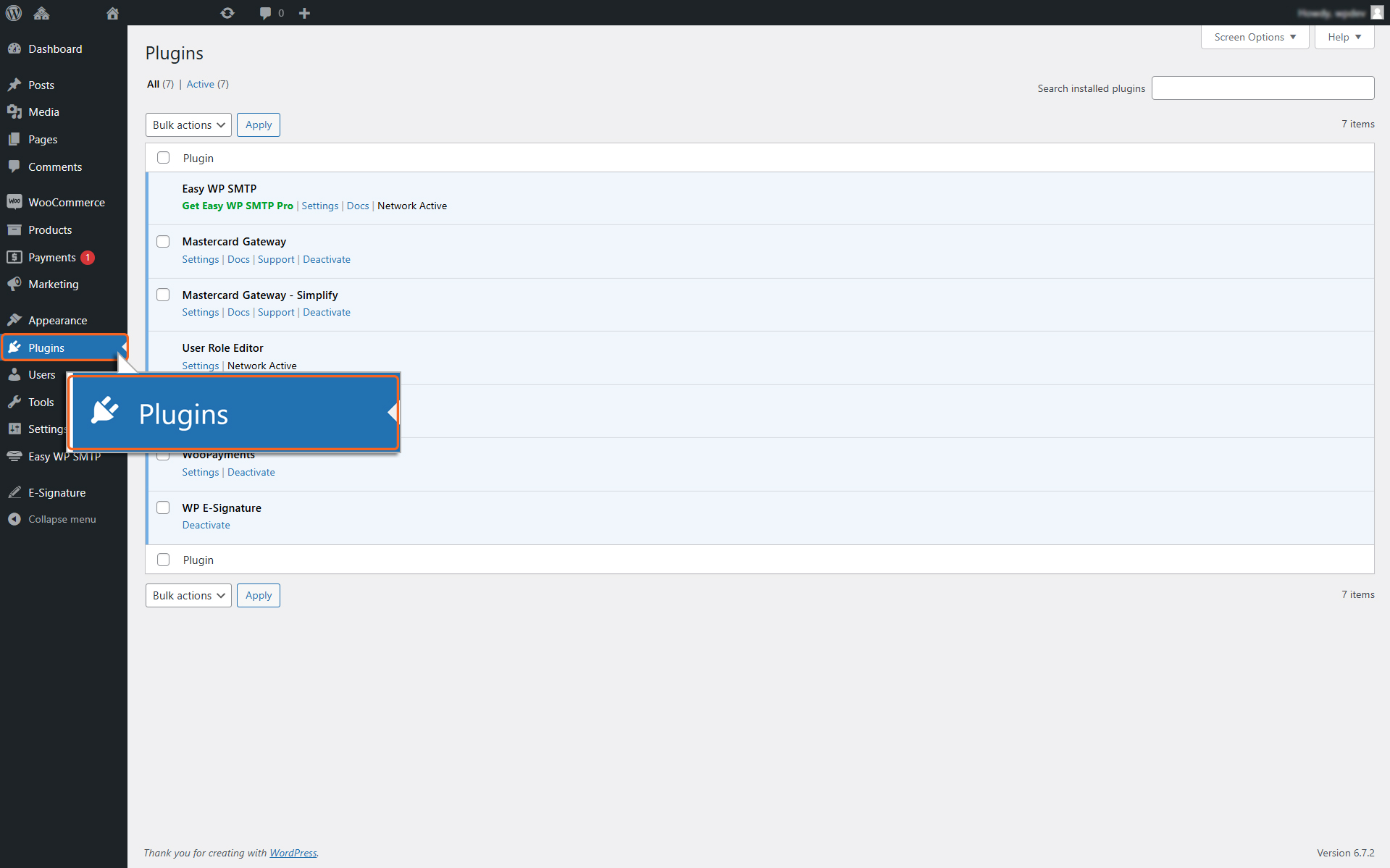The image size is (1390, 868).
Task: Click the Appearance paintbrush icon in sidebar
Action: click(14, 320)
